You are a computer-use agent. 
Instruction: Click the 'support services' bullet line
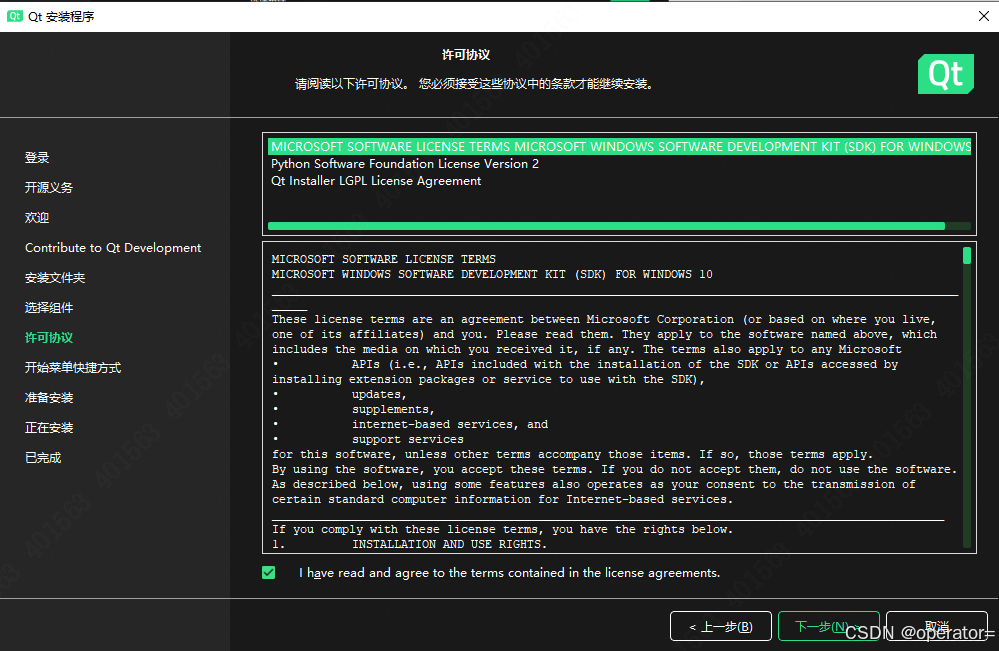pos(408,440)
